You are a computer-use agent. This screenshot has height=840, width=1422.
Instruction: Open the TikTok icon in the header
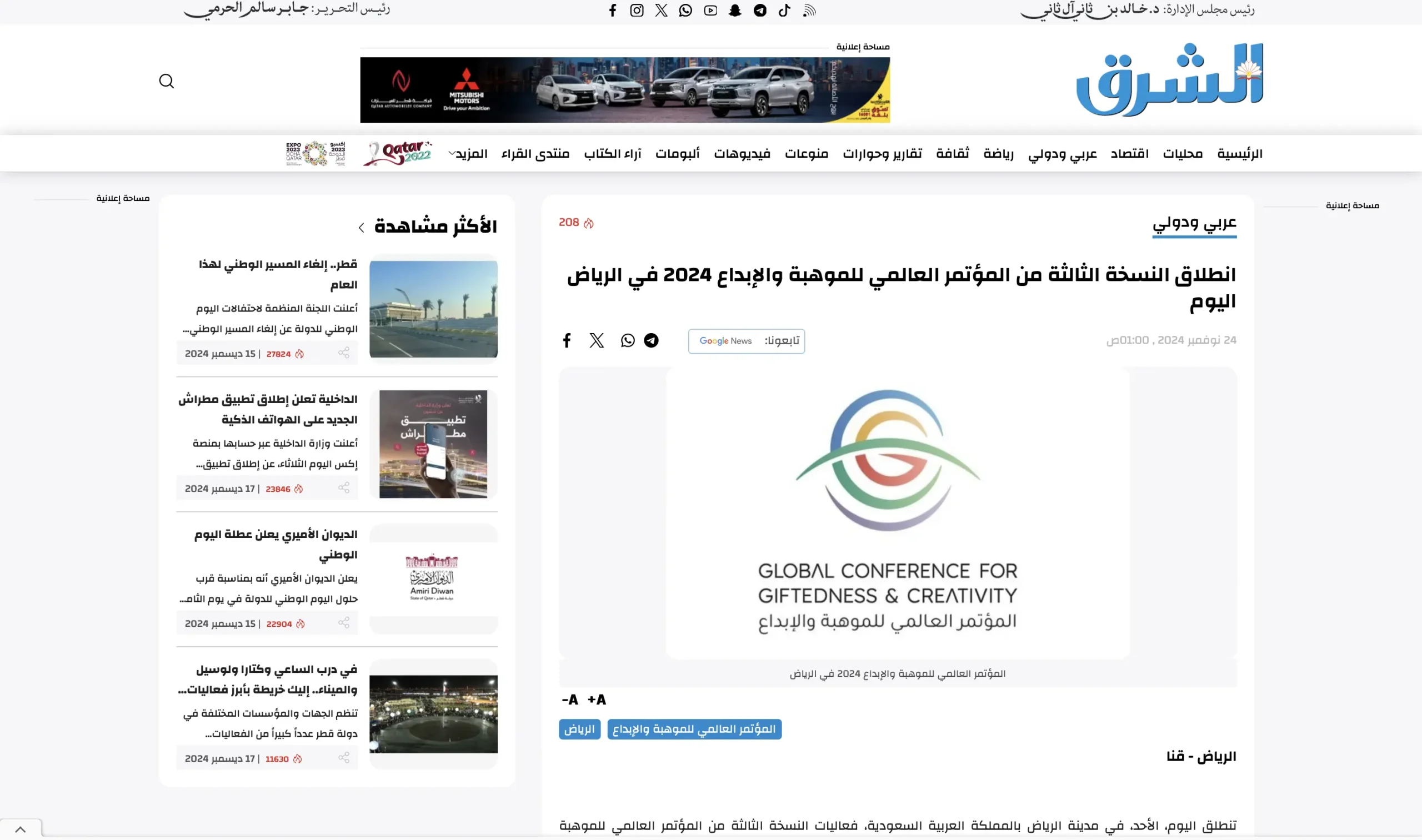point(784,10)
